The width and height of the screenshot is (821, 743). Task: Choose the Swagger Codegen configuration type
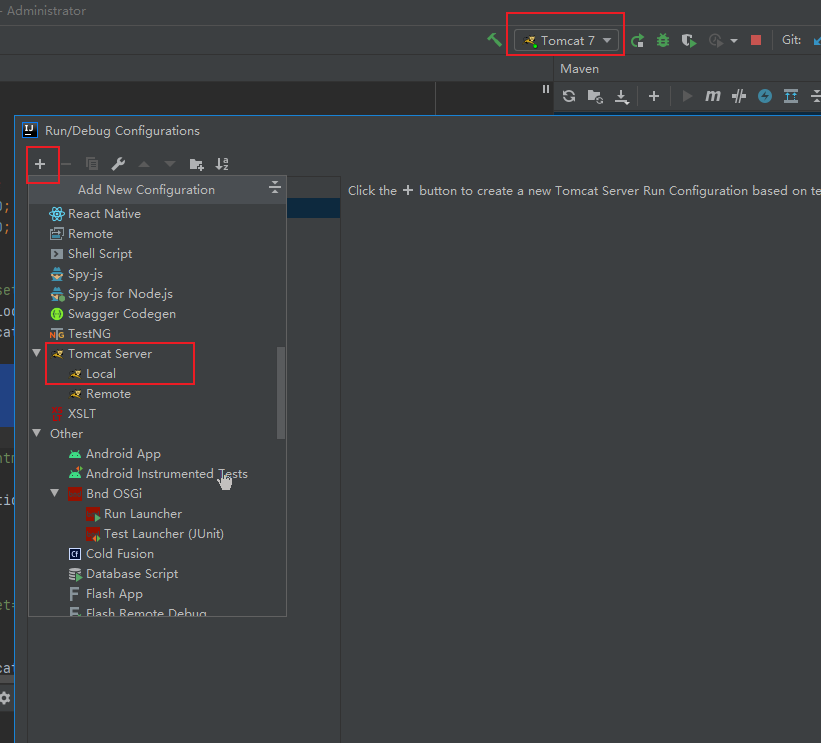click(x=121, y=314)
